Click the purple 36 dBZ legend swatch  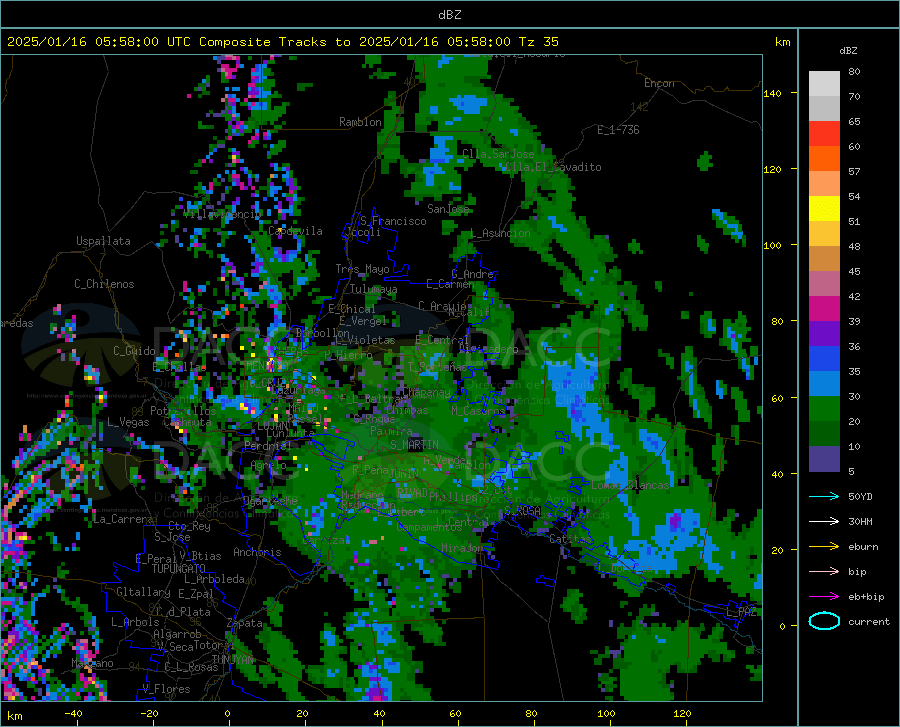click(824, 334)
